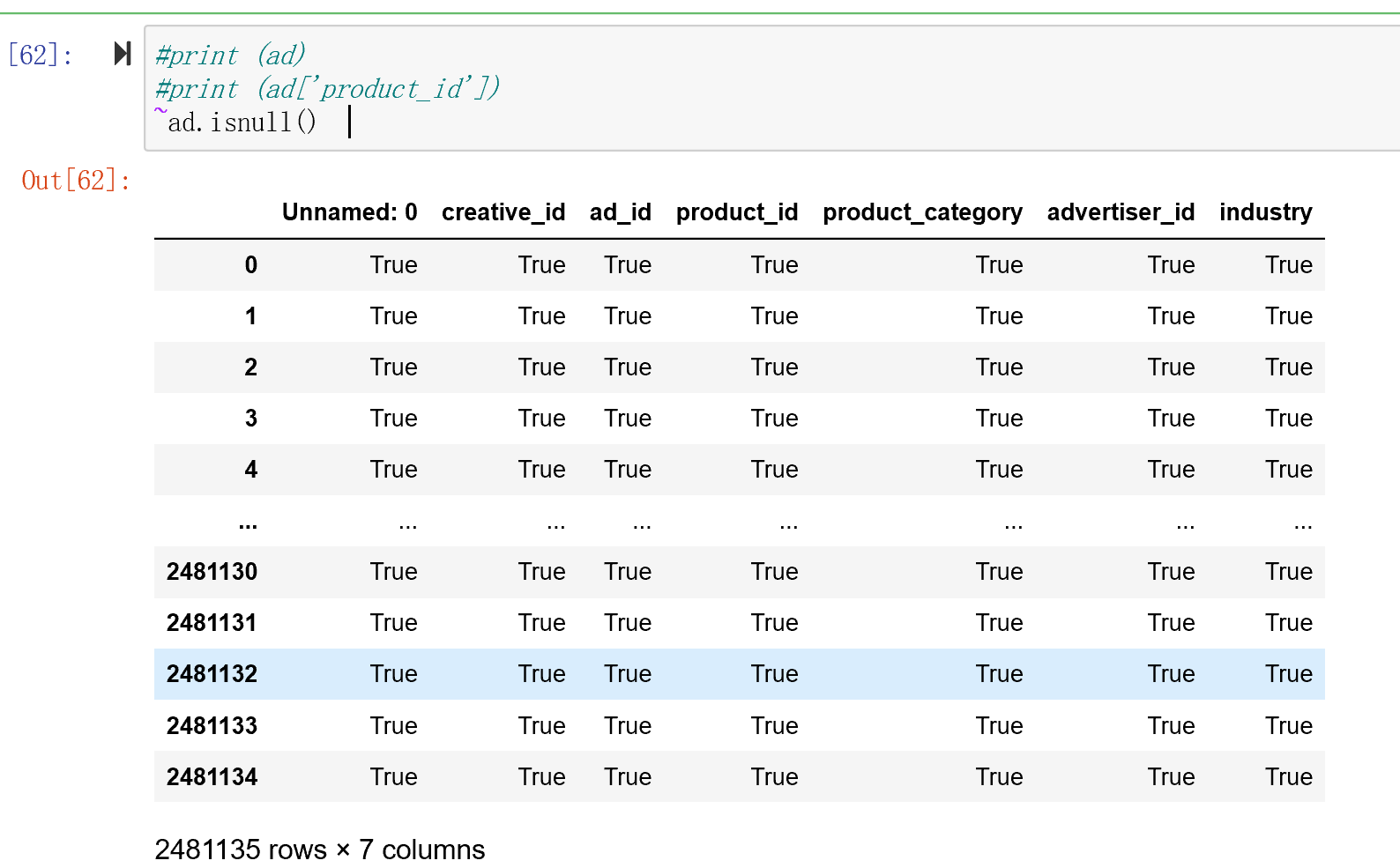Viewport: 1400px width, 868px height.
Task: Click the product_category column header
Action: pos(922,212)
